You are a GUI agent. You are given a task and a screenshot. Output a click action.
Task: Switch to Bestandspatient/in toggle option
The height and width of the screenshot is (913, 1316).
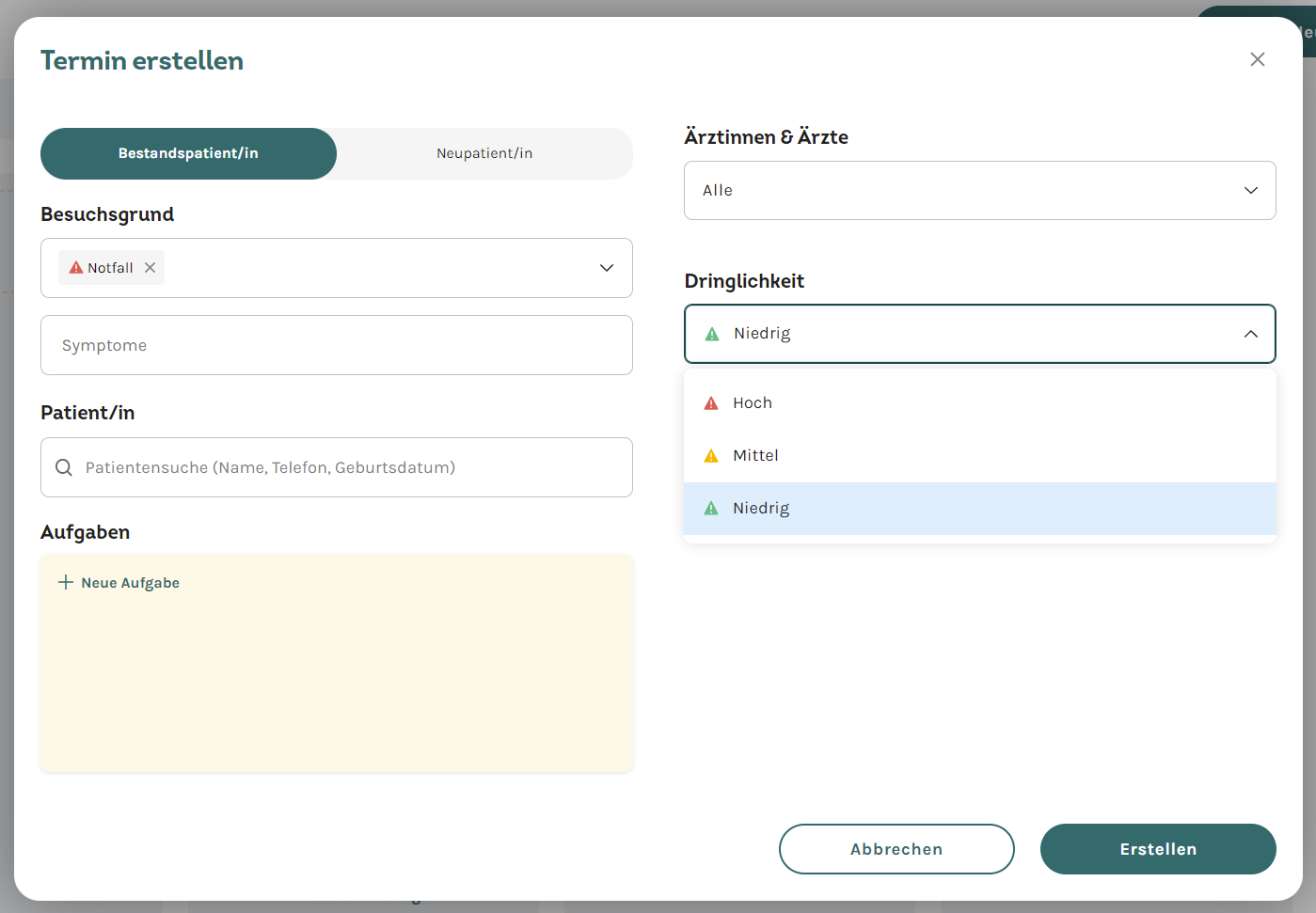188,153
